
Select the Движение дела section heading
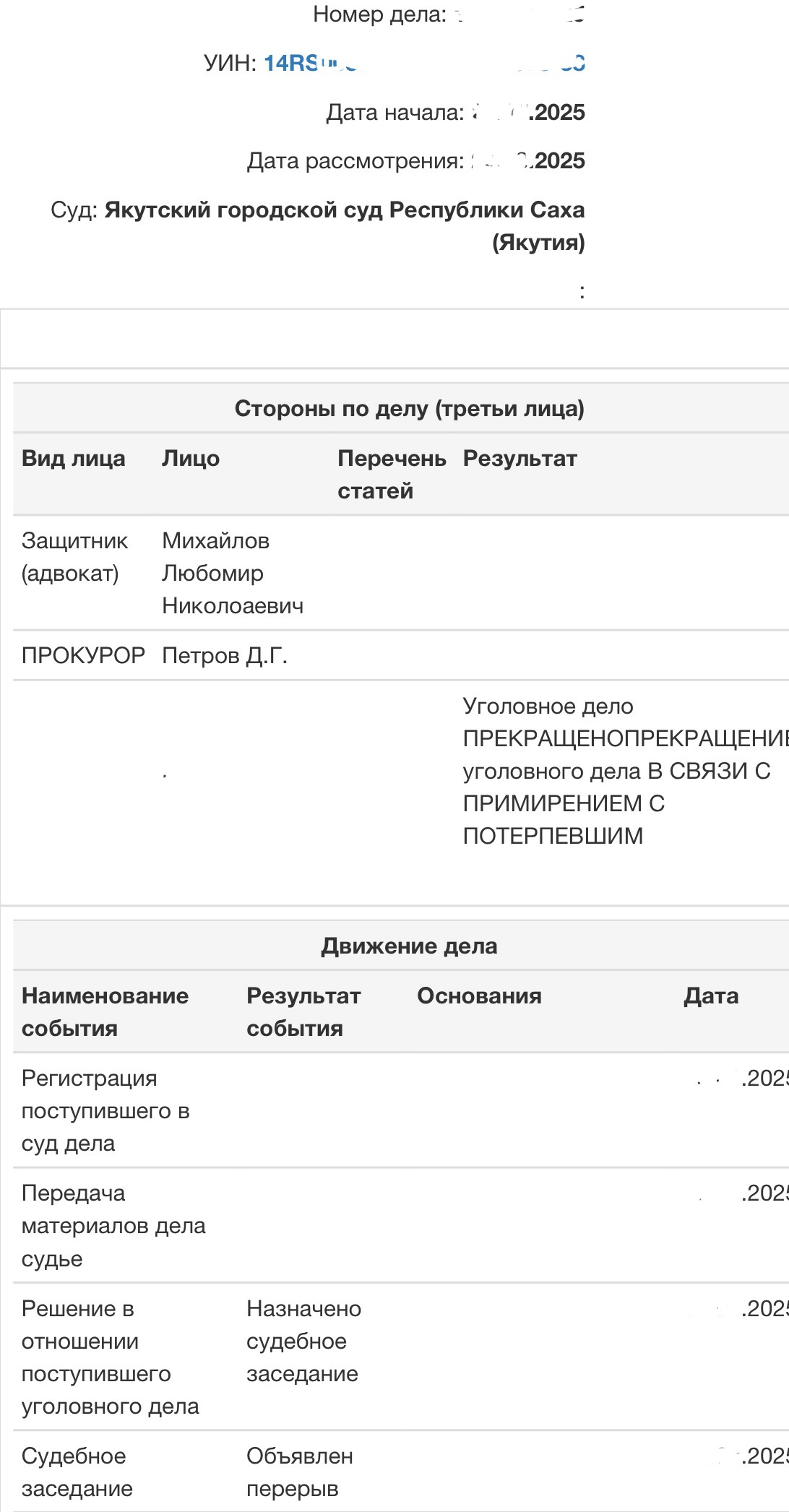click(x=409, y=946)
